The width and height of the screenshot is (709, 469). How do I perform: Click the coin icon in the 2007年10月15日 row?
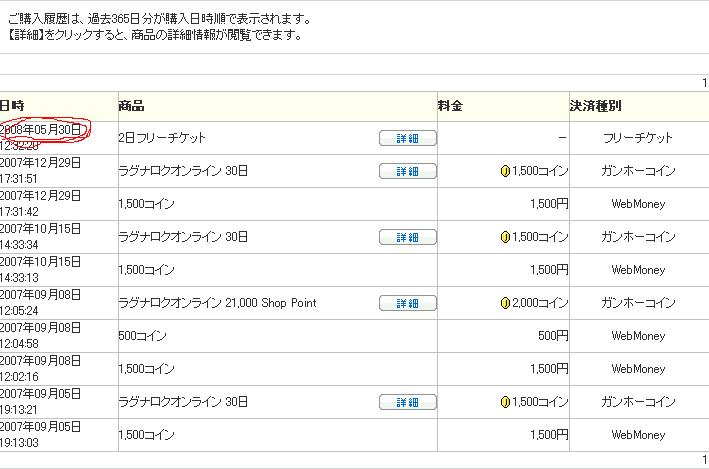click(505, 237)
